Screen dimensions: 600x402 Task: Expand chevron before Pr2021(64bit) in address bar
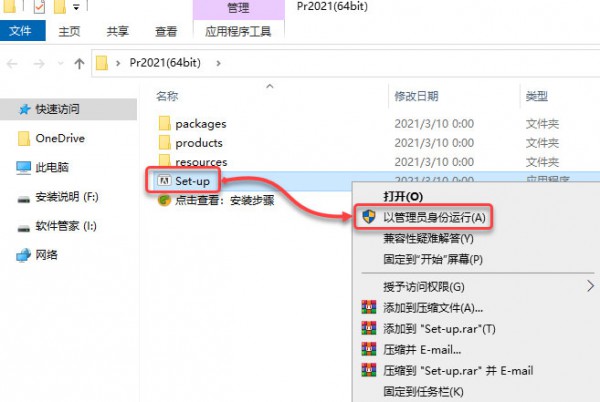point(118,63)
